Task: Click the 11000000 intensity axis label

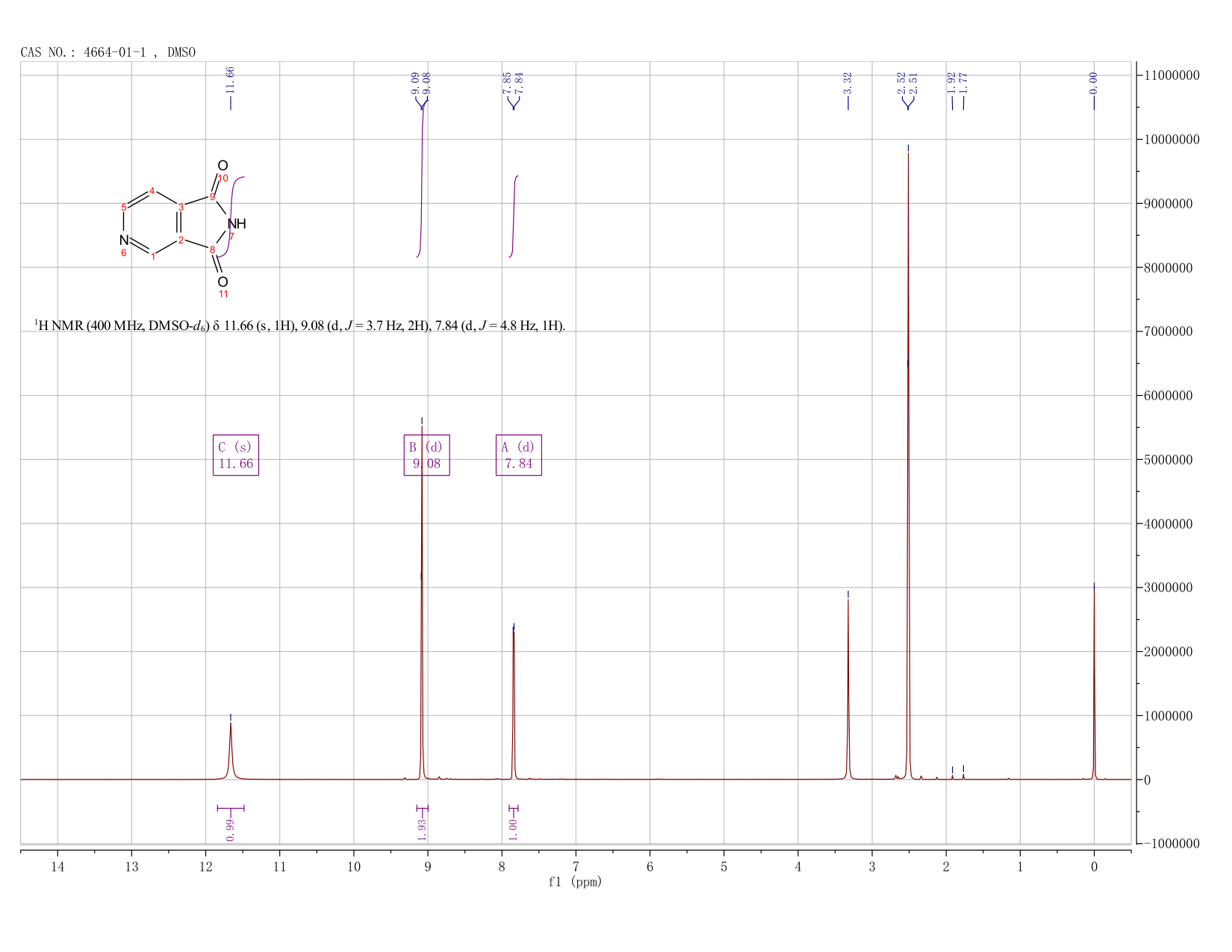Action: point(1172,75)
